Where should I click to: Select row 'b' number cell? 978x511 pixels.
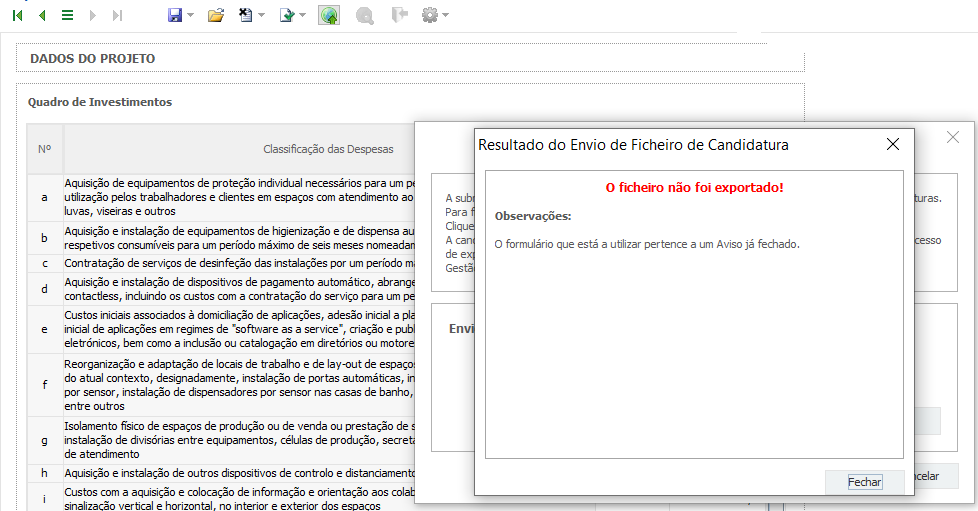point(44,238)
